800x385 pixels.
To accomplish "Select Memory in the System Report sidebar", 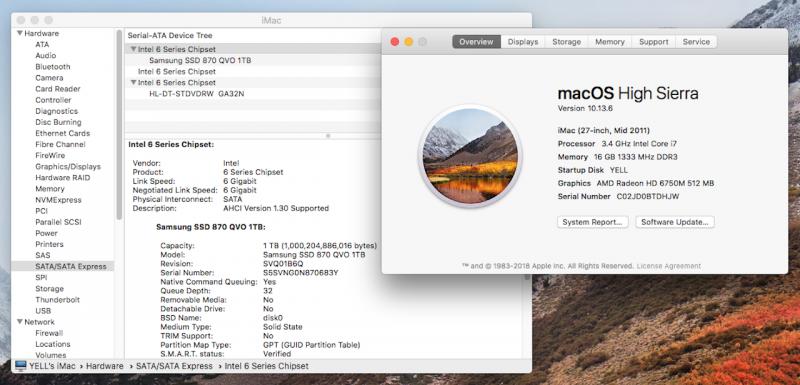I will 49,189.
